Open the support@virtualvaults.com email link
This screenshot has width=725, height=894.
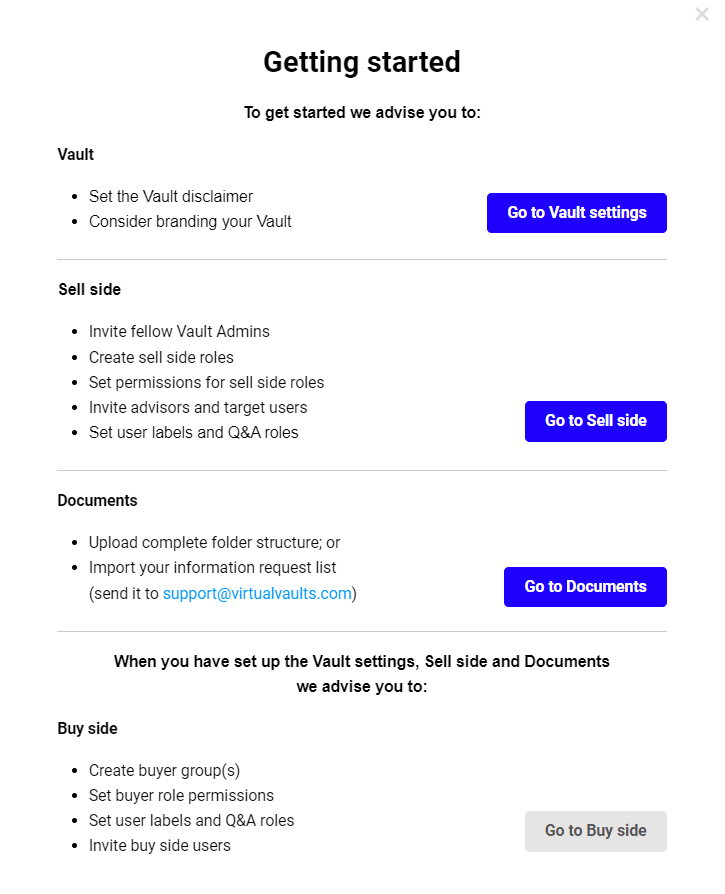coord(257,593)
